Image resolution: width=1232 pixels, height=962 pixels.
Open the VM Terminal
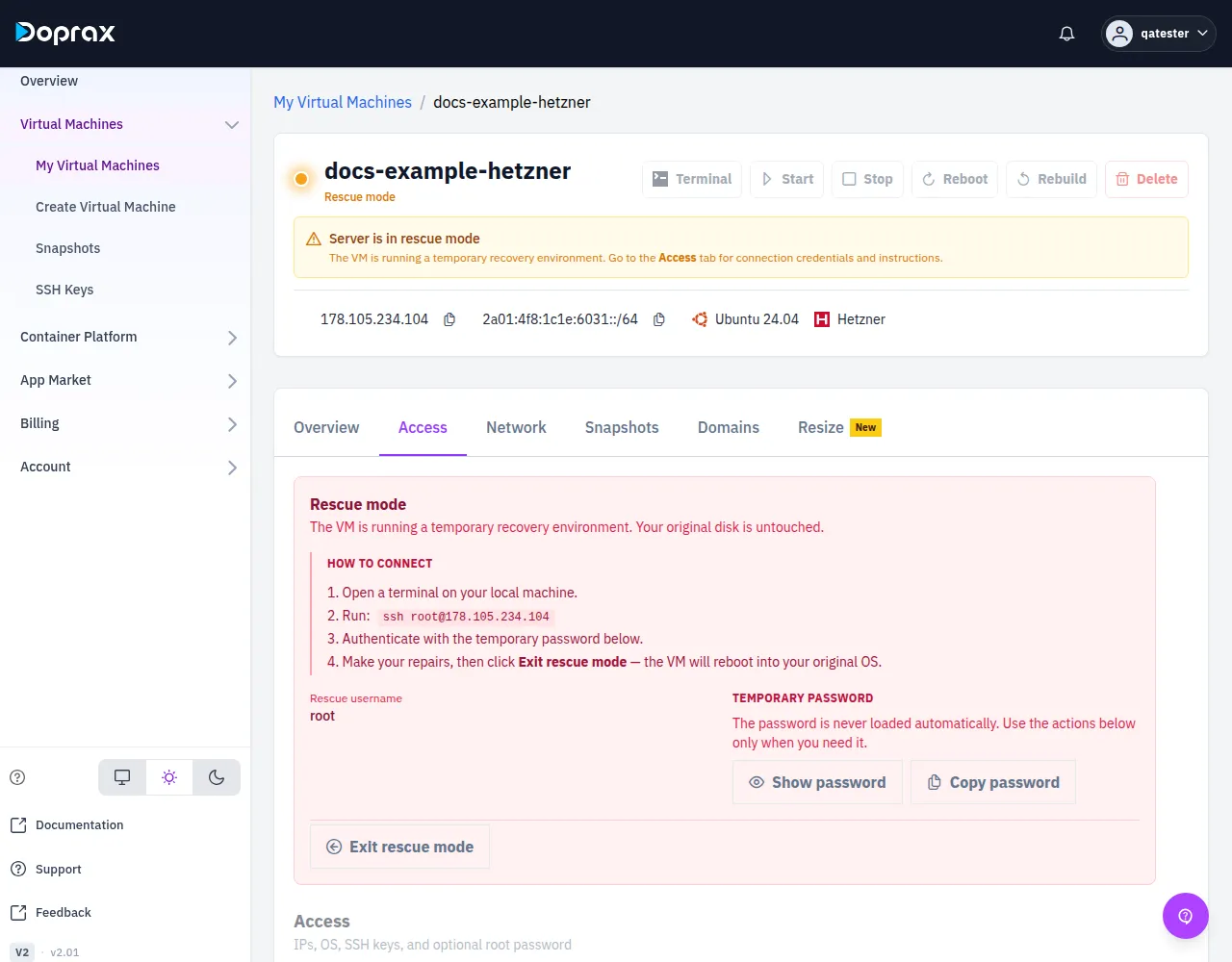(692, 179)
